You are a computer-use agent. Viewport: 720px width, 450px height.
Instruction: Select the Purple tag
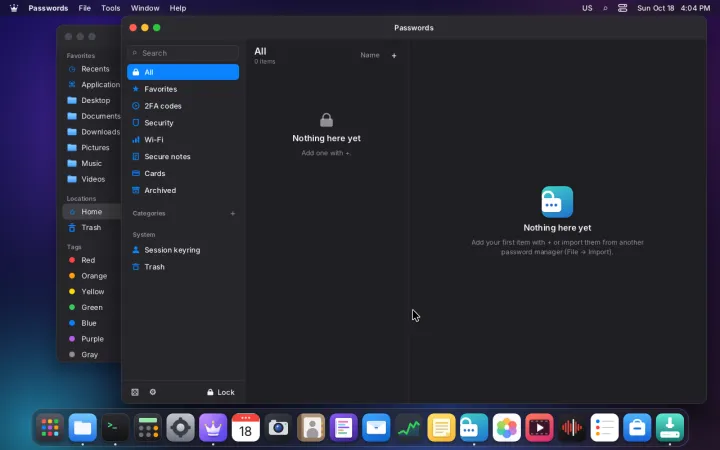[x=91, y=339]
